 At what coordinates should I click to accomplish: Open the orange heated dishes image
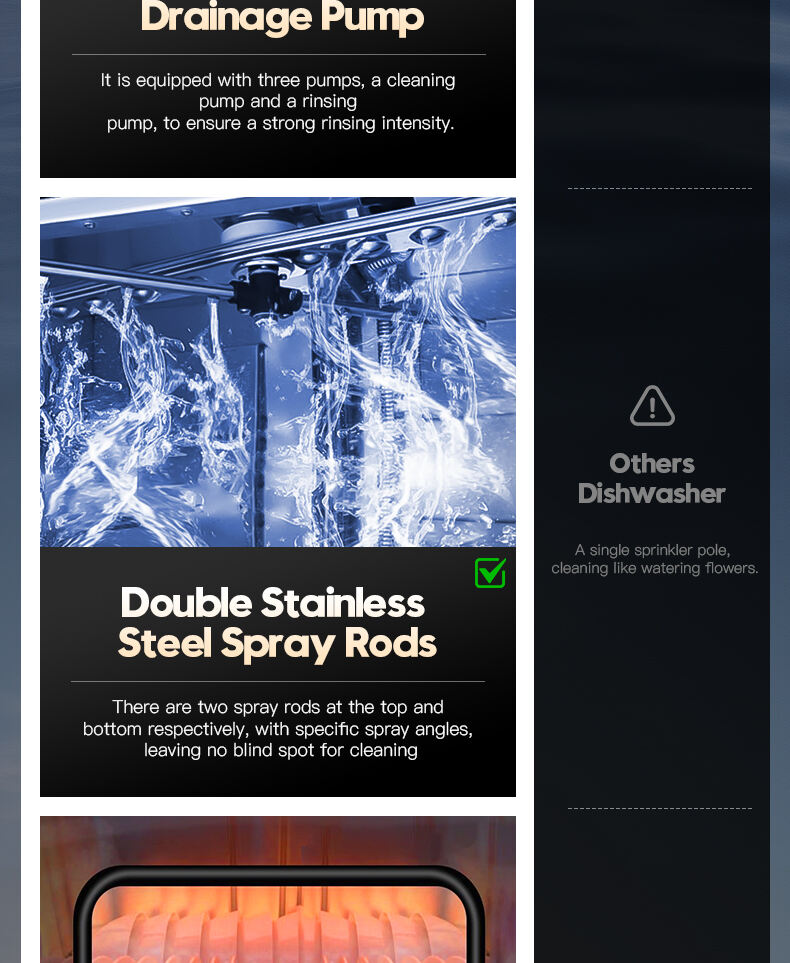(278, 889)
